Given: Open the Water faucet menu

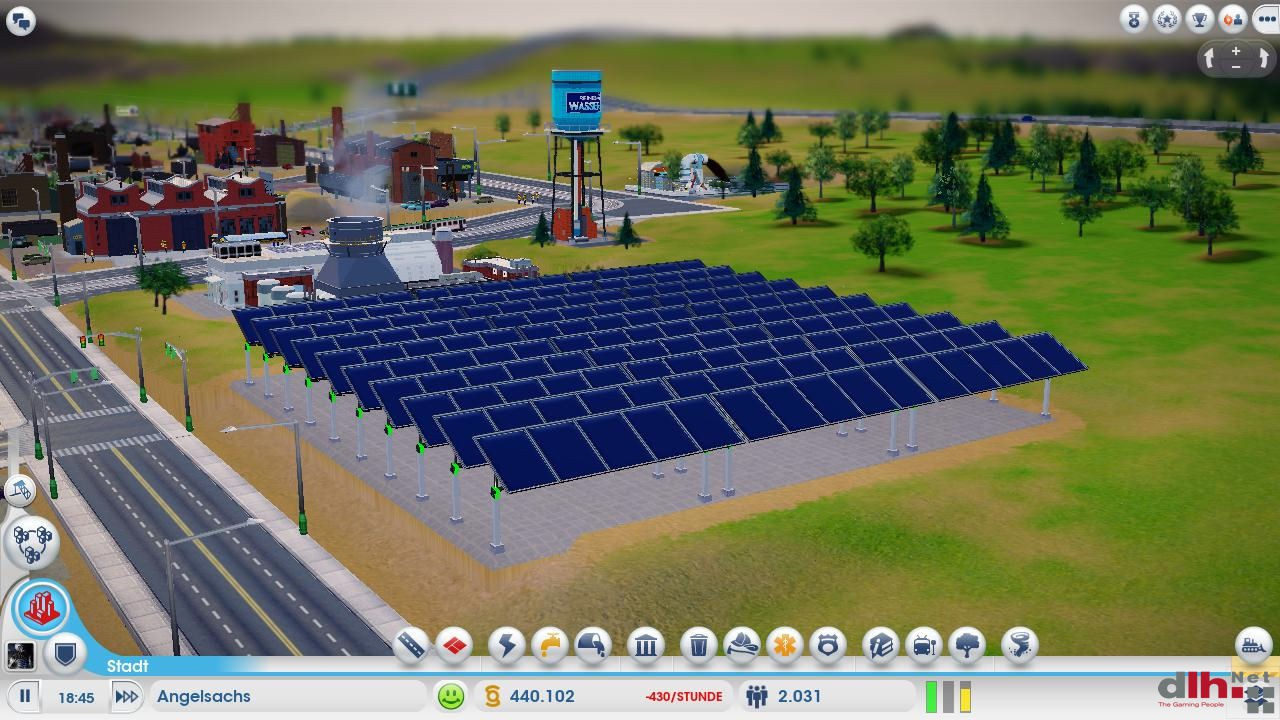Looking at the screenshot, I should pos(550,646).
